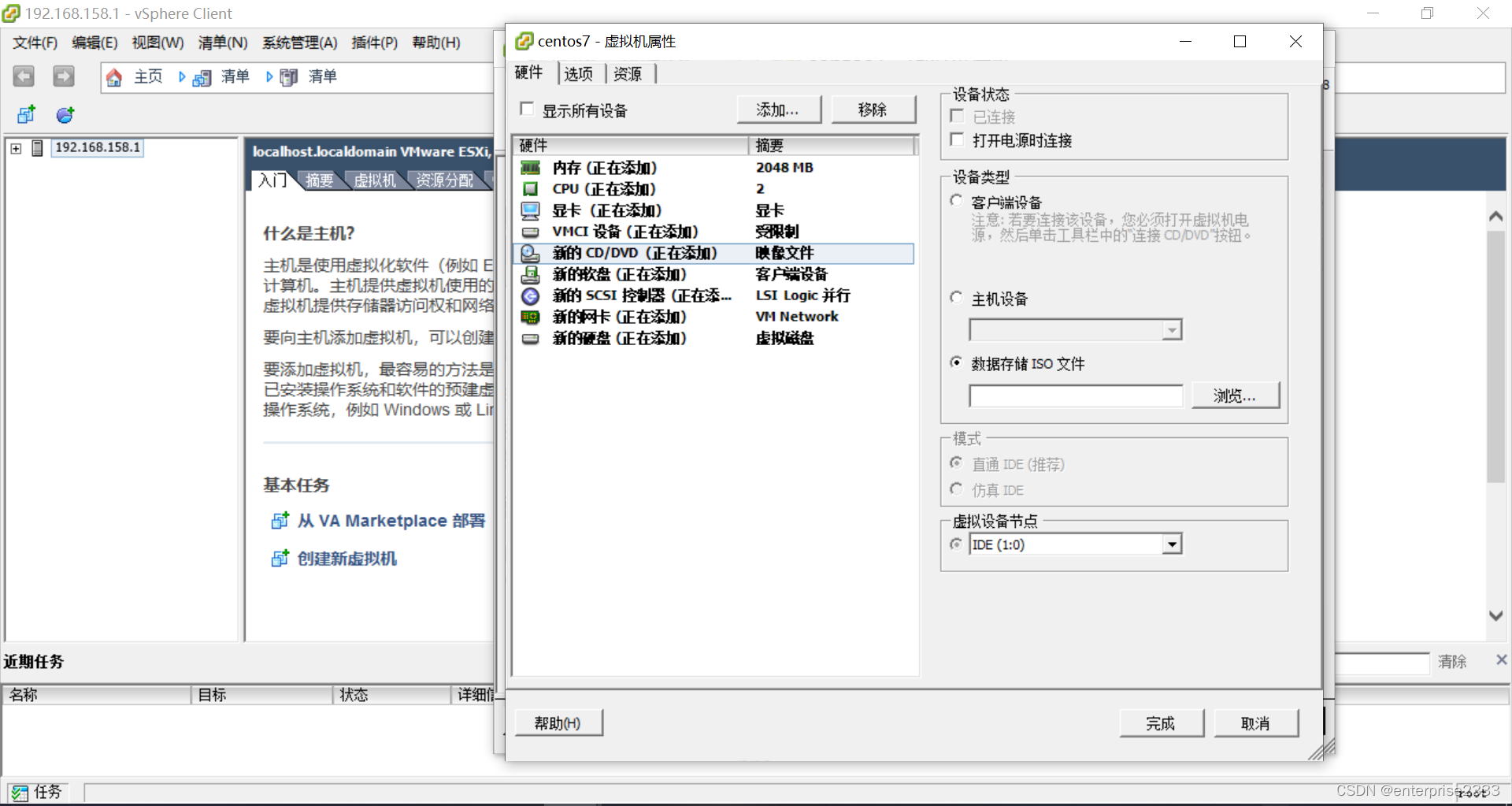Click the new floppy (软盘) drive icon
This screenshot has width=1512, height=806.
pos(531,274)
